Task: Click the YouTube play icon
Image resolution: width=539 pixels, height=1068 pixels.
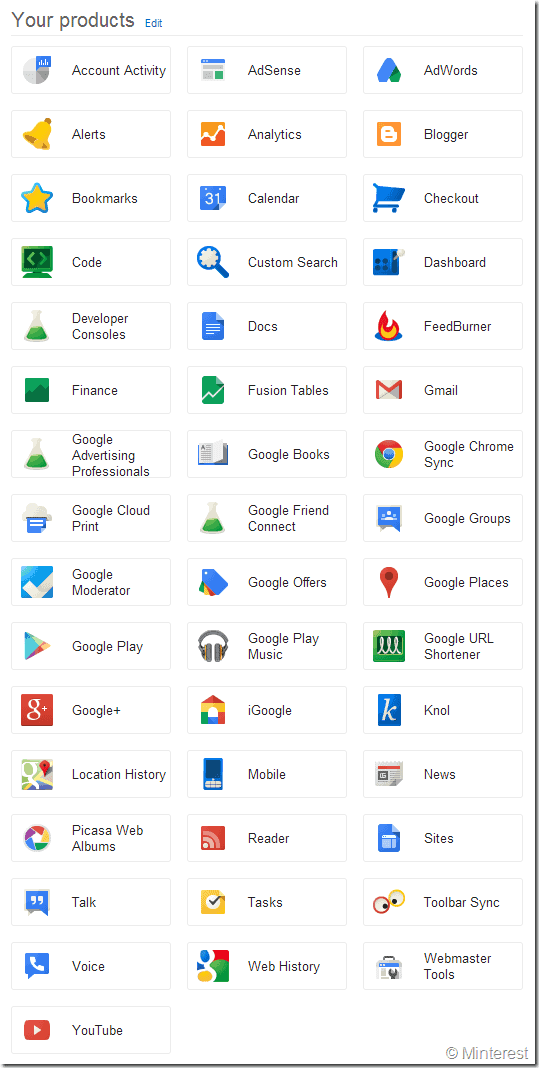Action: click(x=37, y=1030)
